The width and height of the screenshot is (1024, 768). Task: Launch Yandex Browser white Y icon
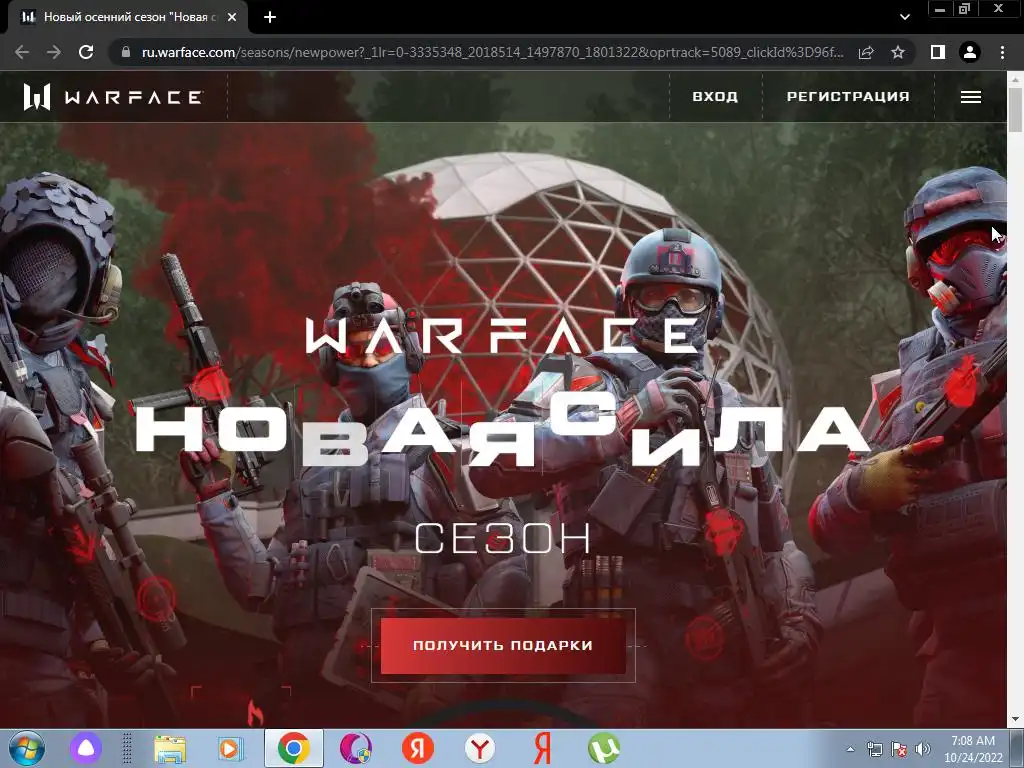479,748
